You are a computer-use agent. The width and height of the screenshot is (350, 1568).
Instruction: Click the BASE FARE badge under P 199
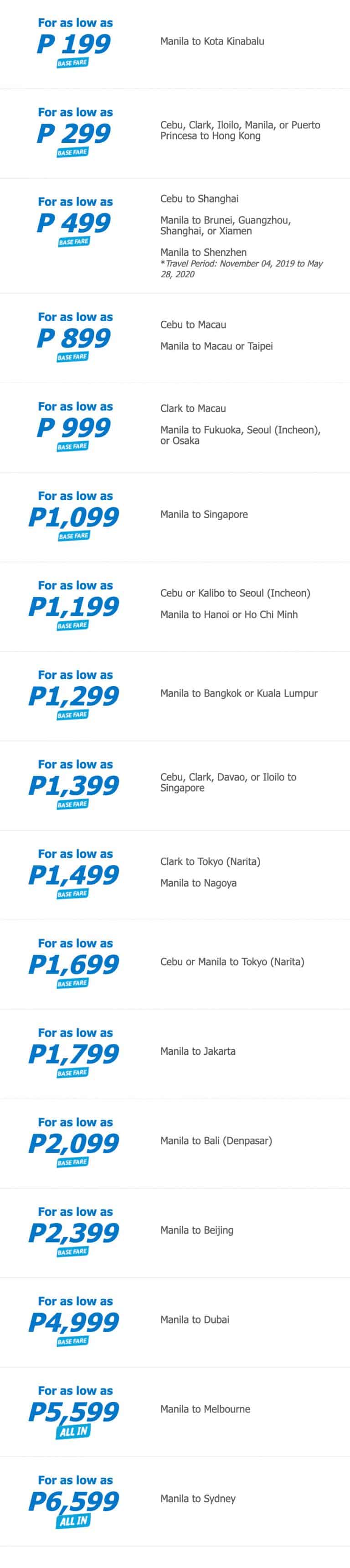[x=73, y=63]
